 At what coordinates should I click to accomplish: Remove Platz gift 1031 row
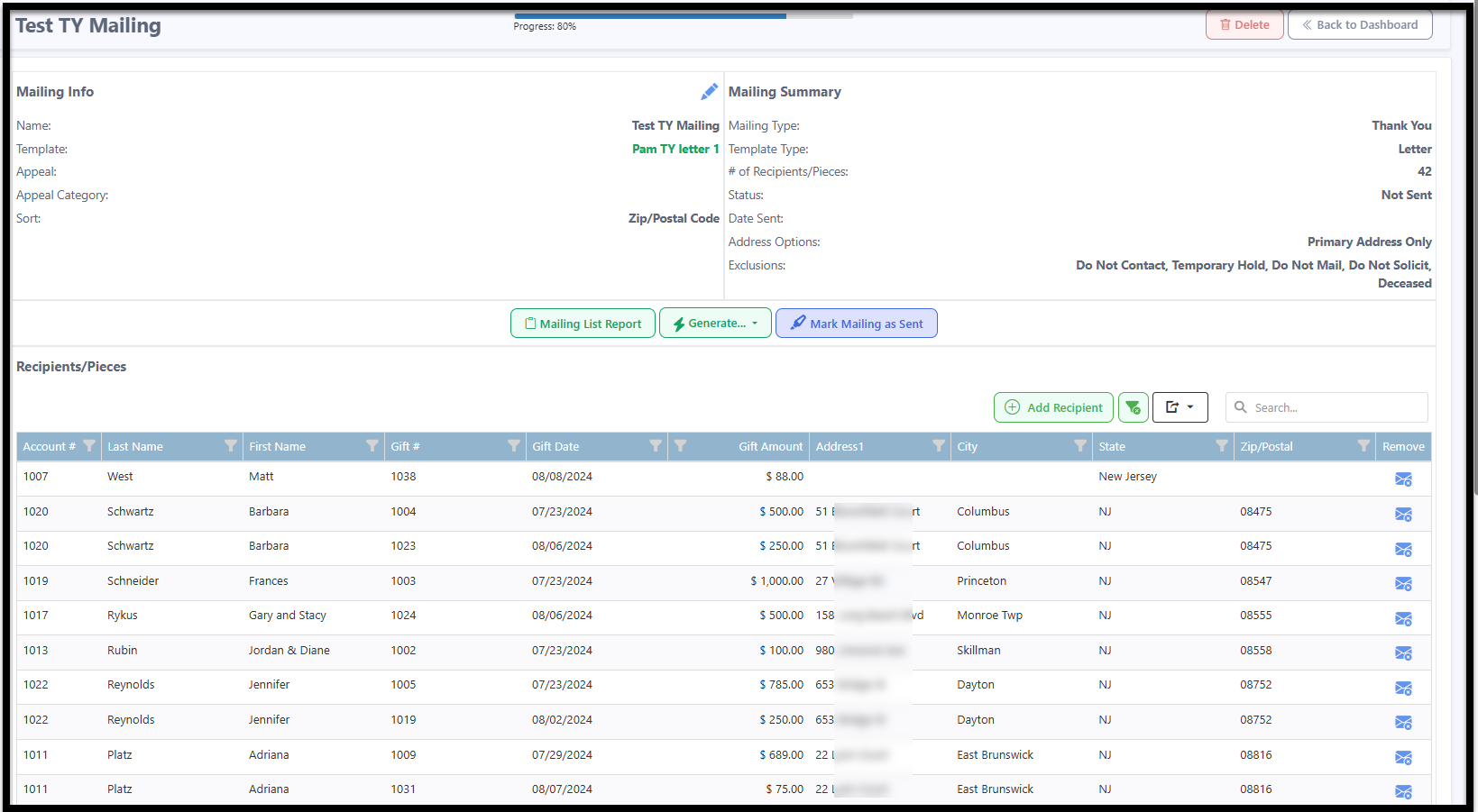(1403, 792)
